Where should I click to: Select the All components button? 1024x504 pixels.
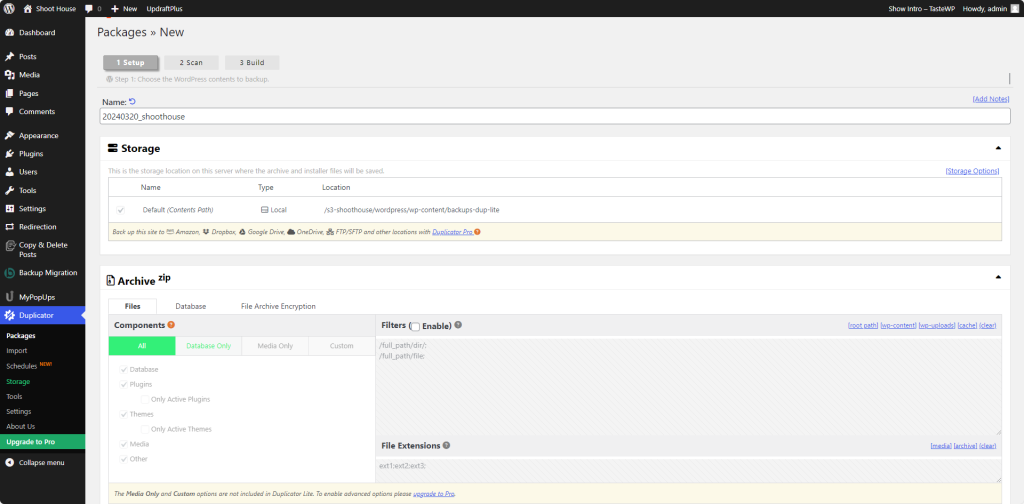point(142,346)
